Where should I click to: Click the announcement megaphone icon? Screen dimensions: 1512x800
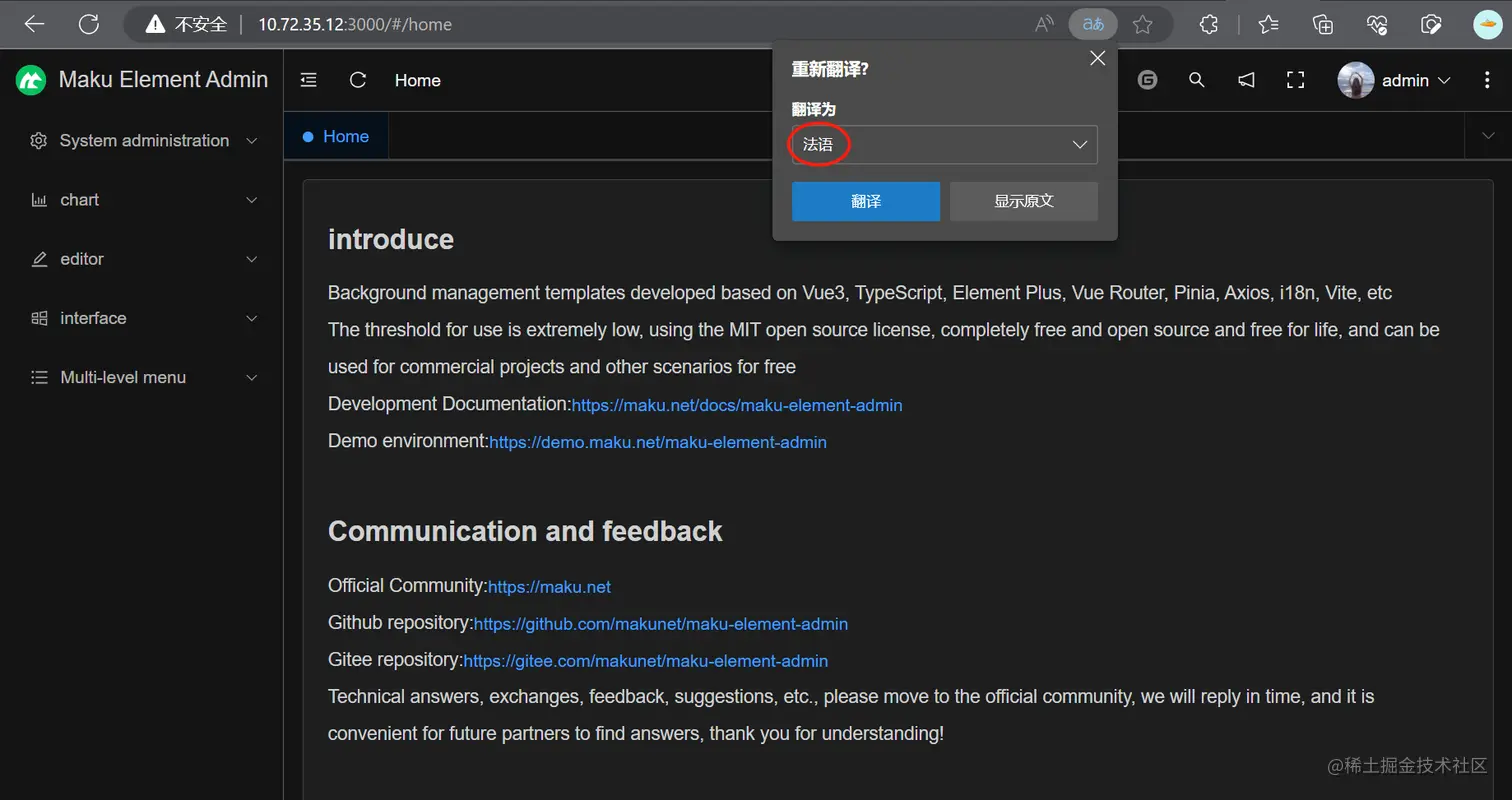[1246, 80]
